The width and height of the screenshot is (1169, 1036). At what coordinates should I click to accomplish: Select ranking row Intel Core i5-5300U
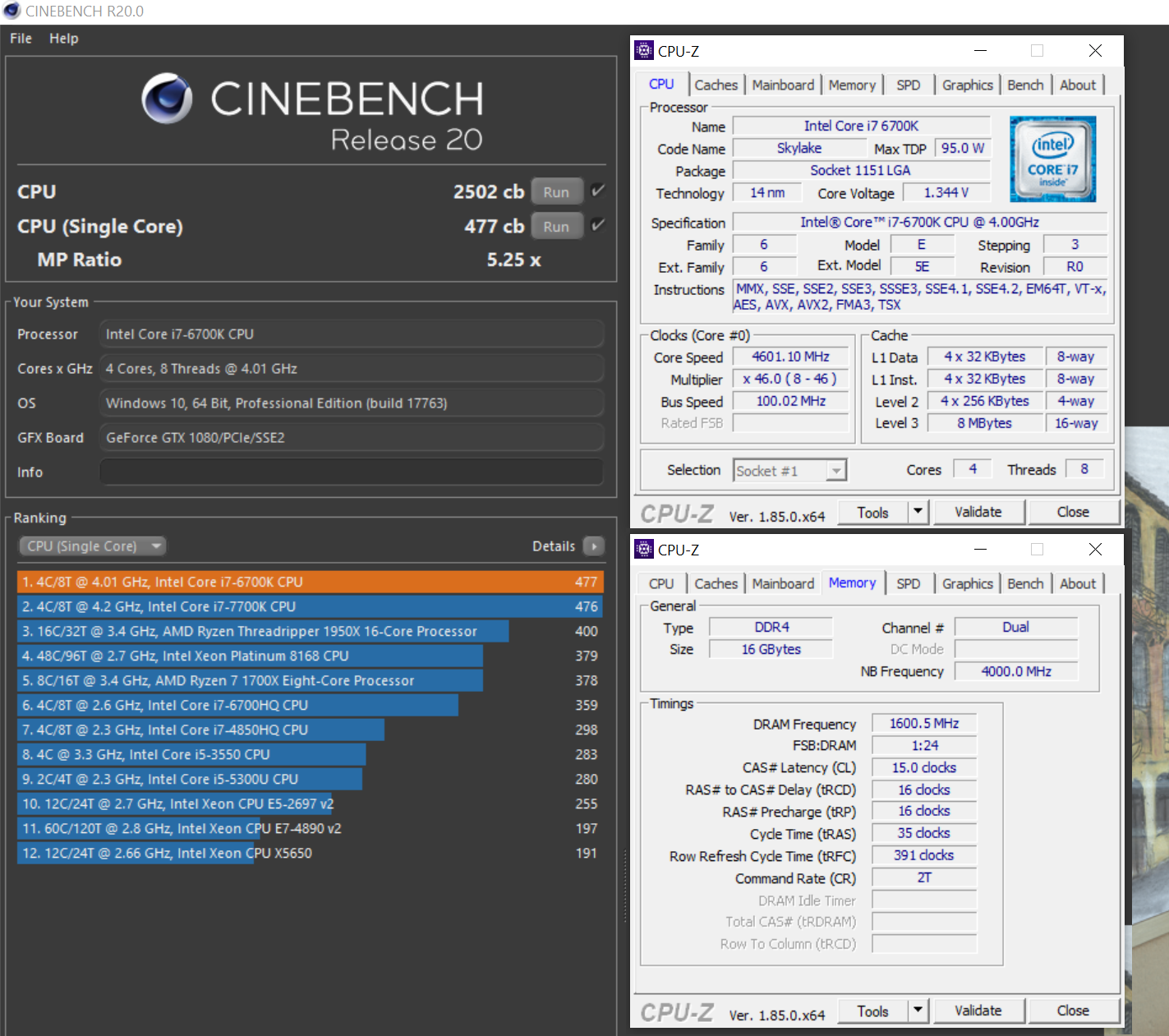click(x=311, y=779)
